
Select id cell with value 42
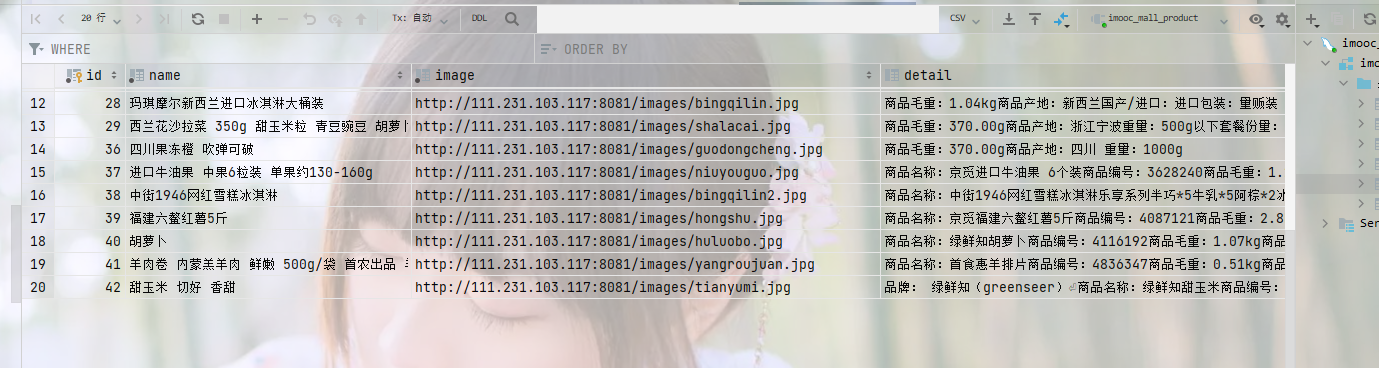pyautogui.click(x=90, y=287)
